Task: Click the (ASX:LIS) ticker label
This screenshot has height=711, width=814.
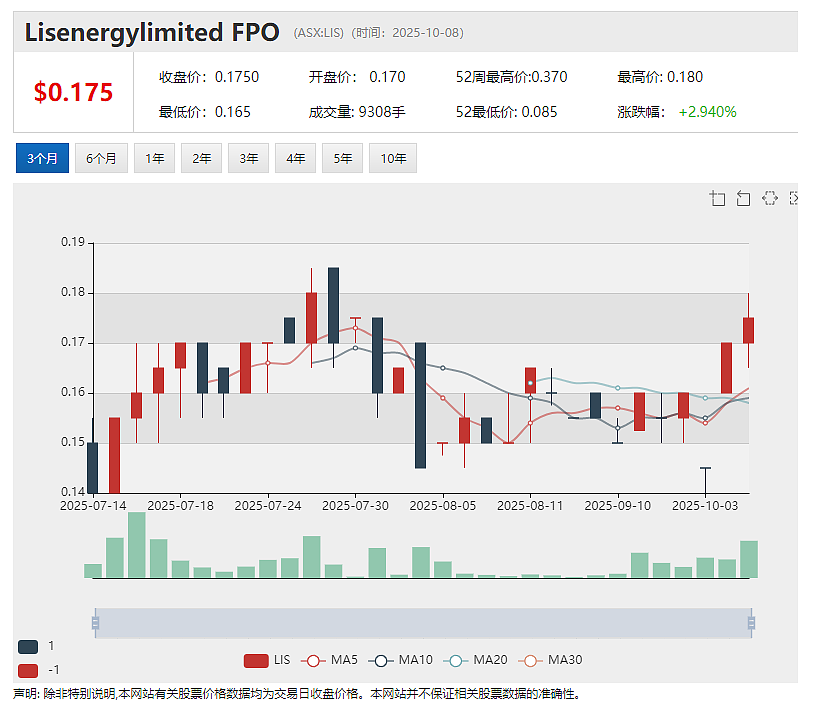Action: (319, 33)
